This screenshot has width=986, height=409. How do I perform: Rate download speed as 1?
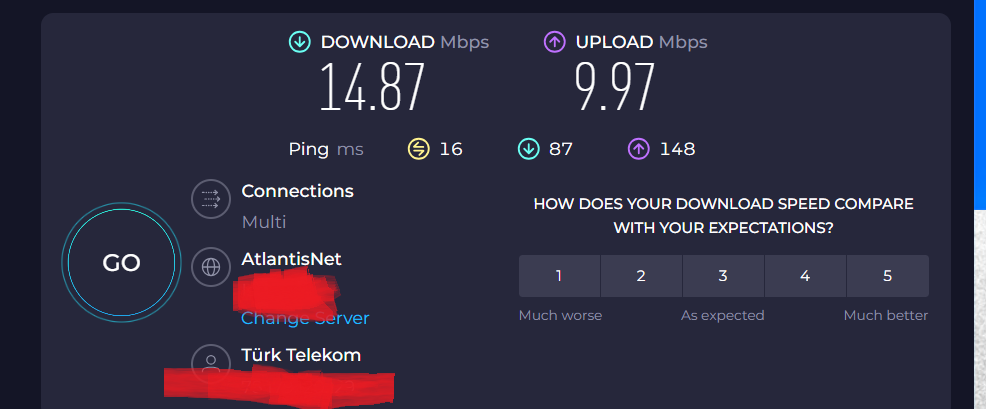[x=559, y=276]
